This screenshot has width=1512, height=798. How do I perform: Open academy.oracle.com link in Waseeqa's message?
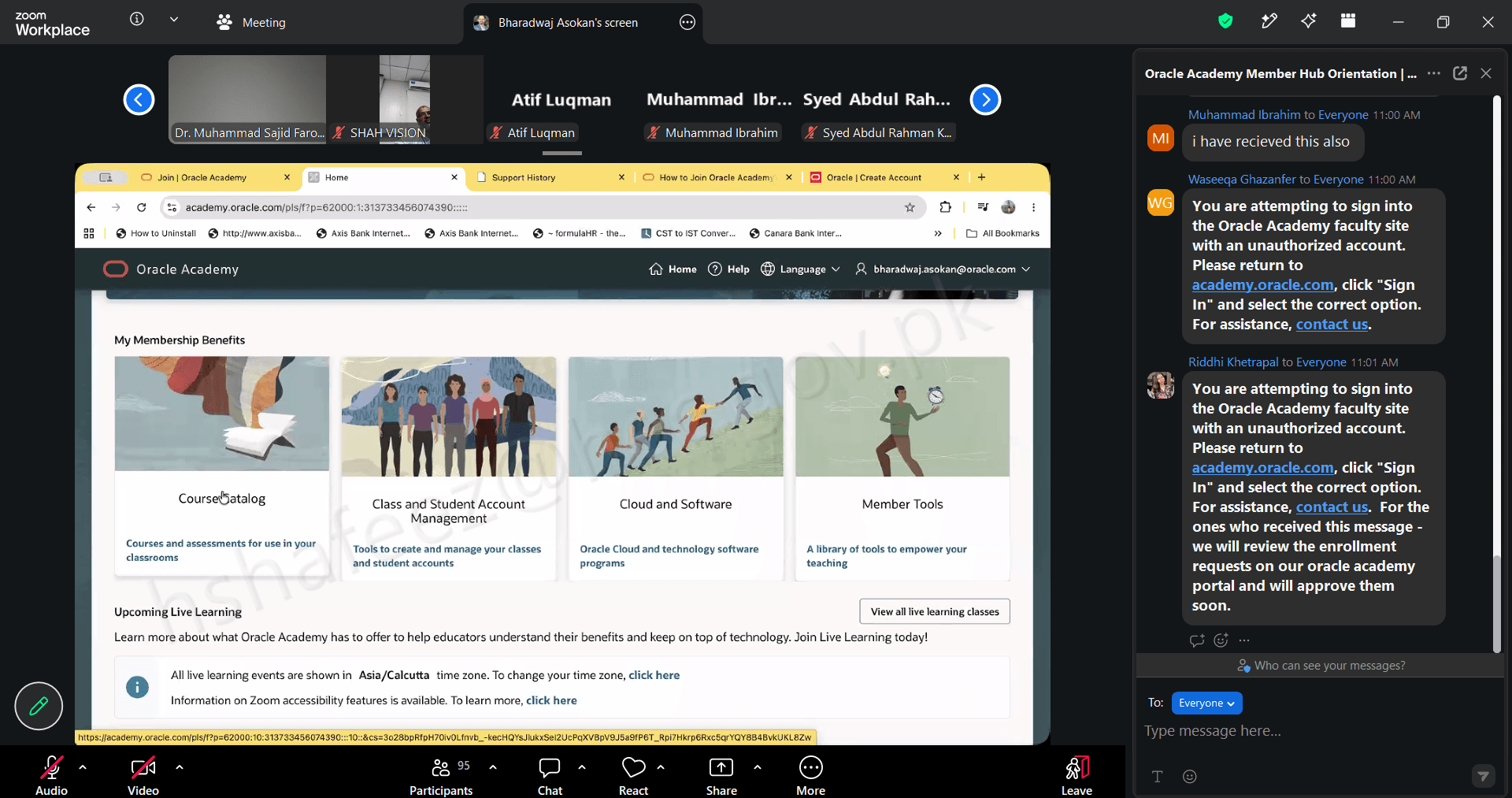pos(1263,285)
